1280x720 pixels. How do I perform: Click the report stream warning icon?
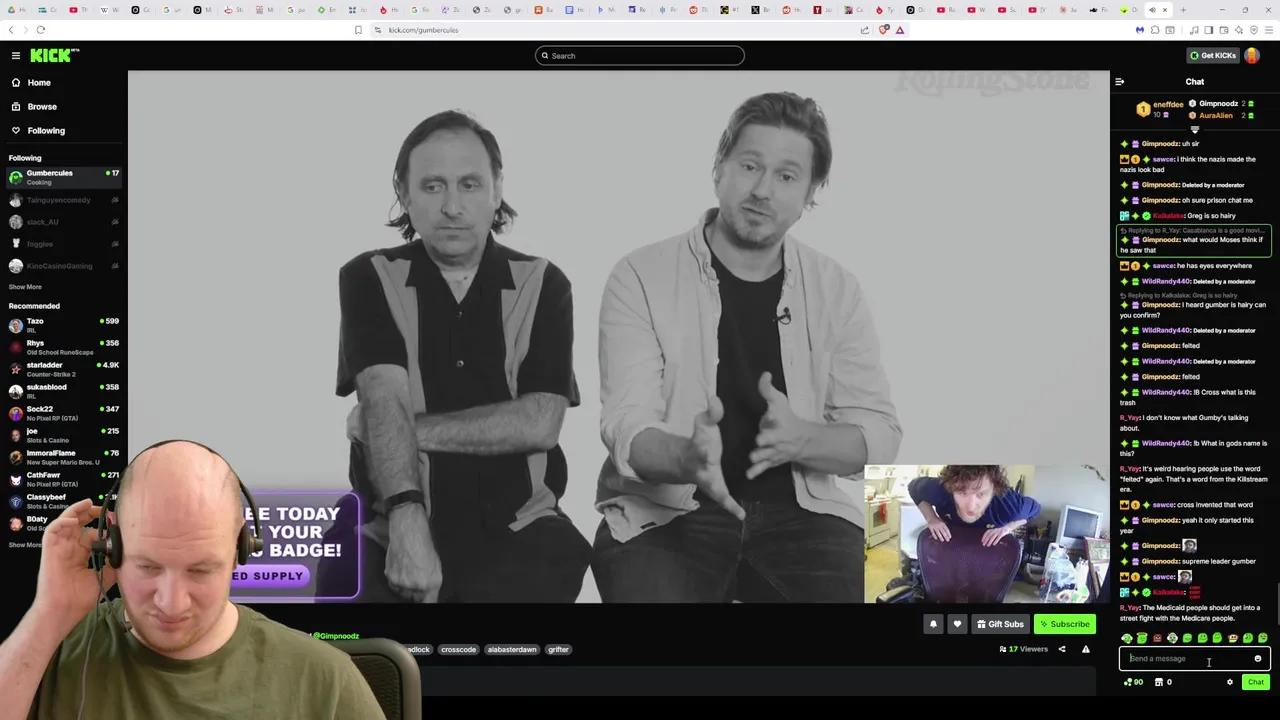tap(1085, 650)
